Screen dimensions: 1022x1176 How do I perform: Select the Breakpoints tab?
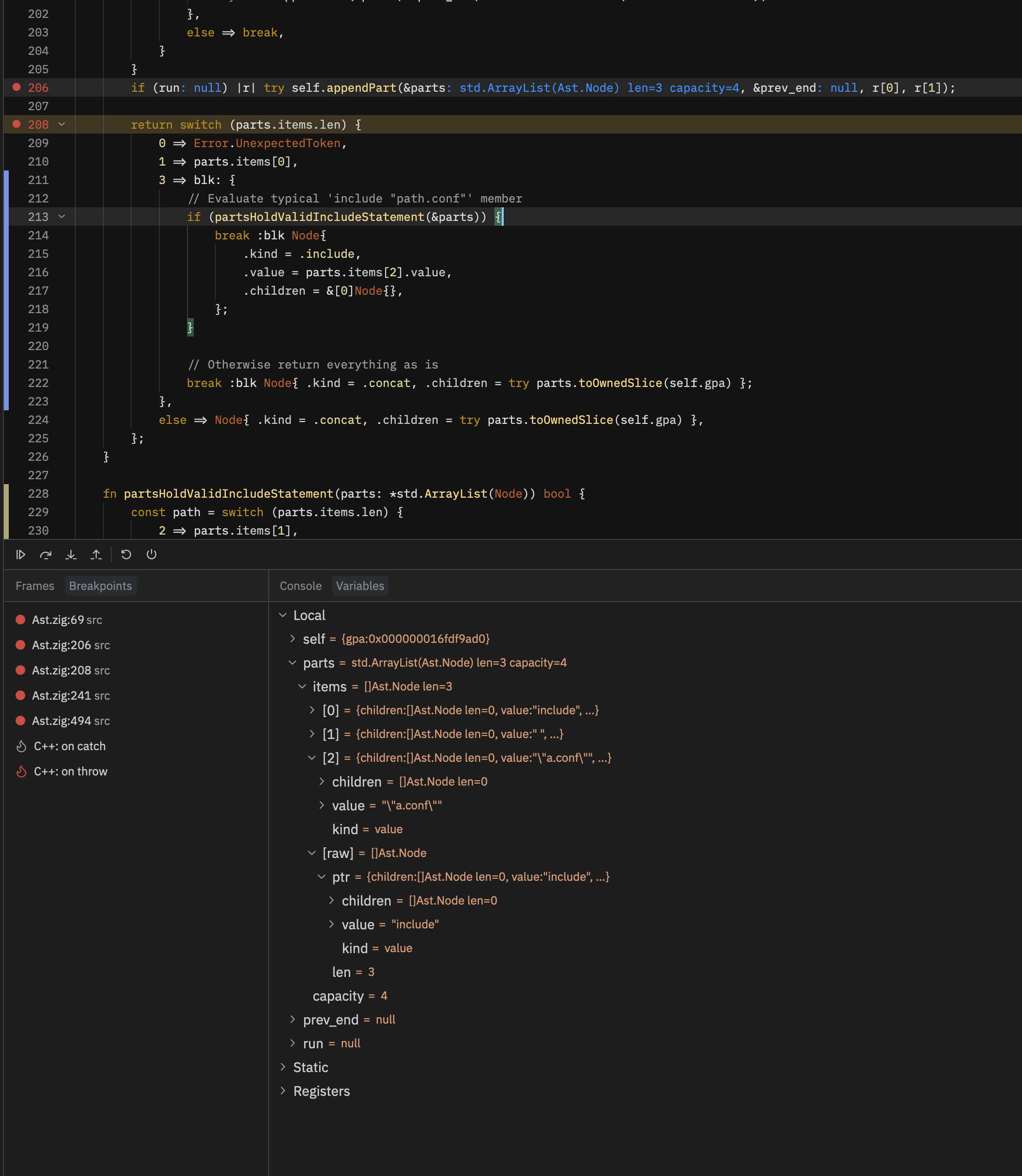tap(101, 586)
